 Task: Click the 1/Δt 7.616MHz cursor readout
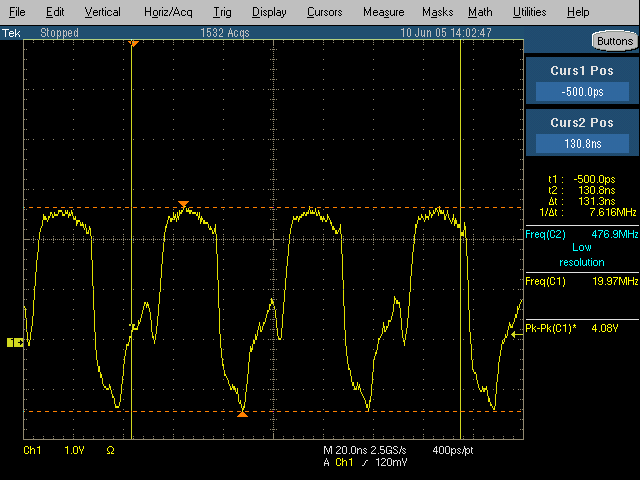pyautogui.click(x=588, y=212)
